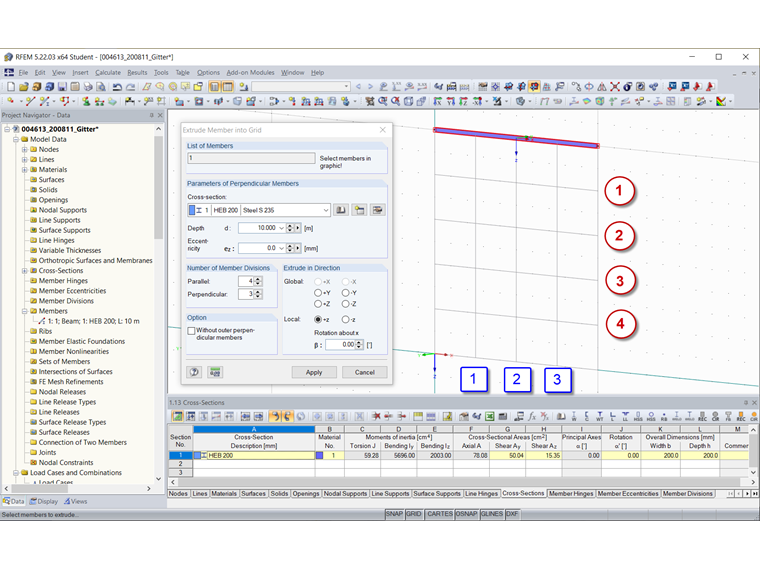This screenshot has width=760, height=570.
Task: Click the highlighted isometric view icon in the toolbar
Action: point(534,87)
